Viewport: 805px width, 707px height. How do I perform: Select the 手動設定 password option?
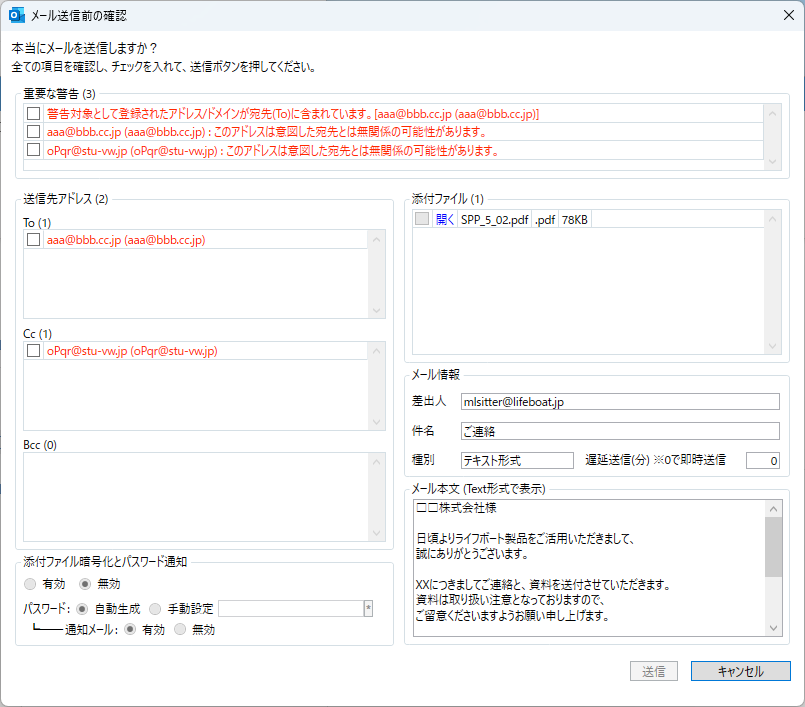pyautogui.click(x=155, y=608)
